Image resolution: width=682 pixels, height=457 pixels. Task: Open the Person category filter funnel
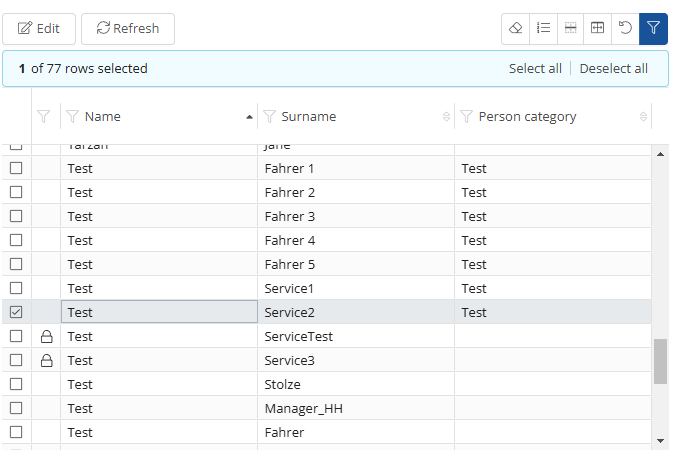pos(466,117)
